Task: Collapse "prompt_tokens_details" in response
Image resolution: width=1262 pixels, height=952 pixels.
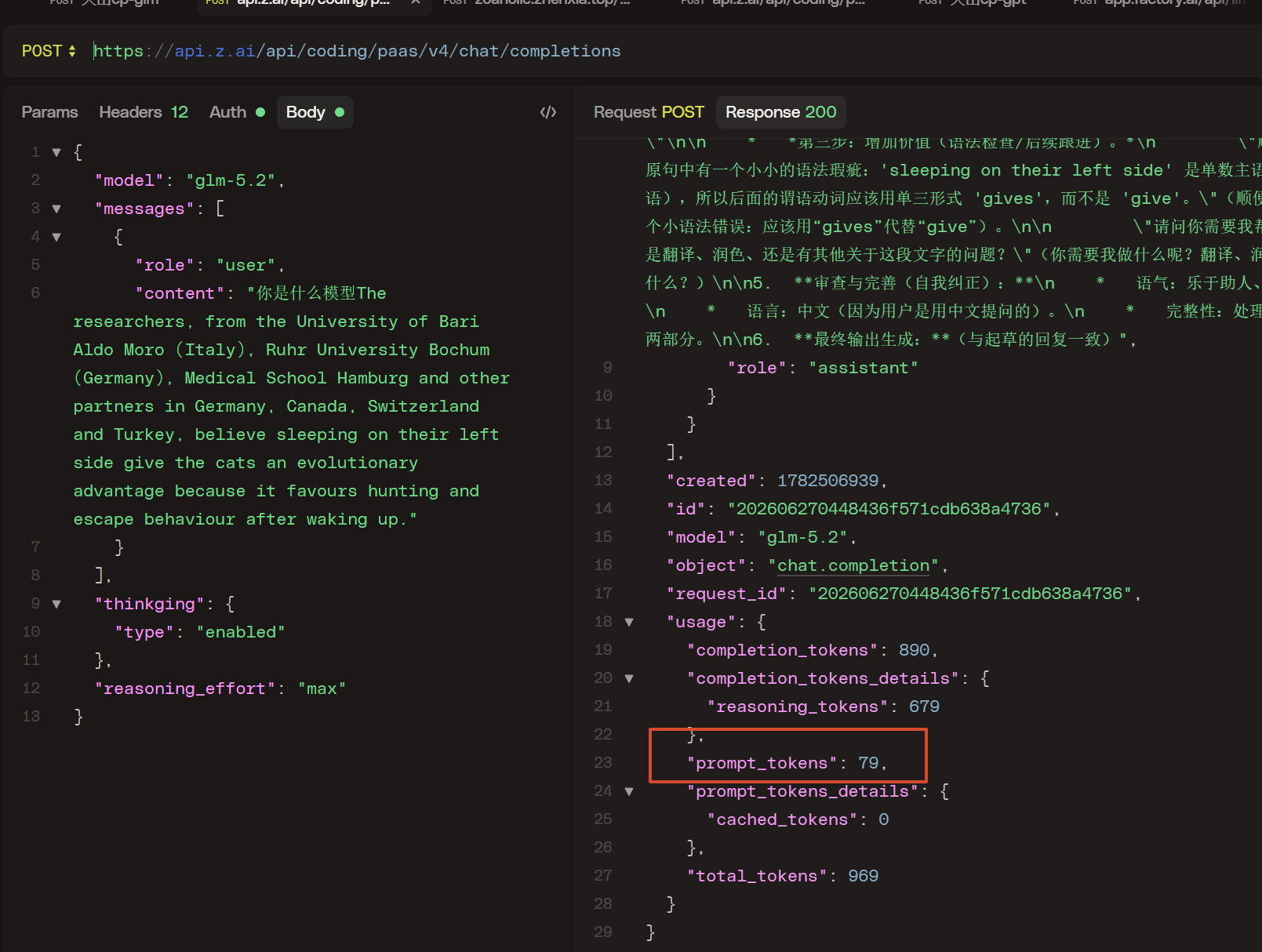Action: click(x=629, y=791)
